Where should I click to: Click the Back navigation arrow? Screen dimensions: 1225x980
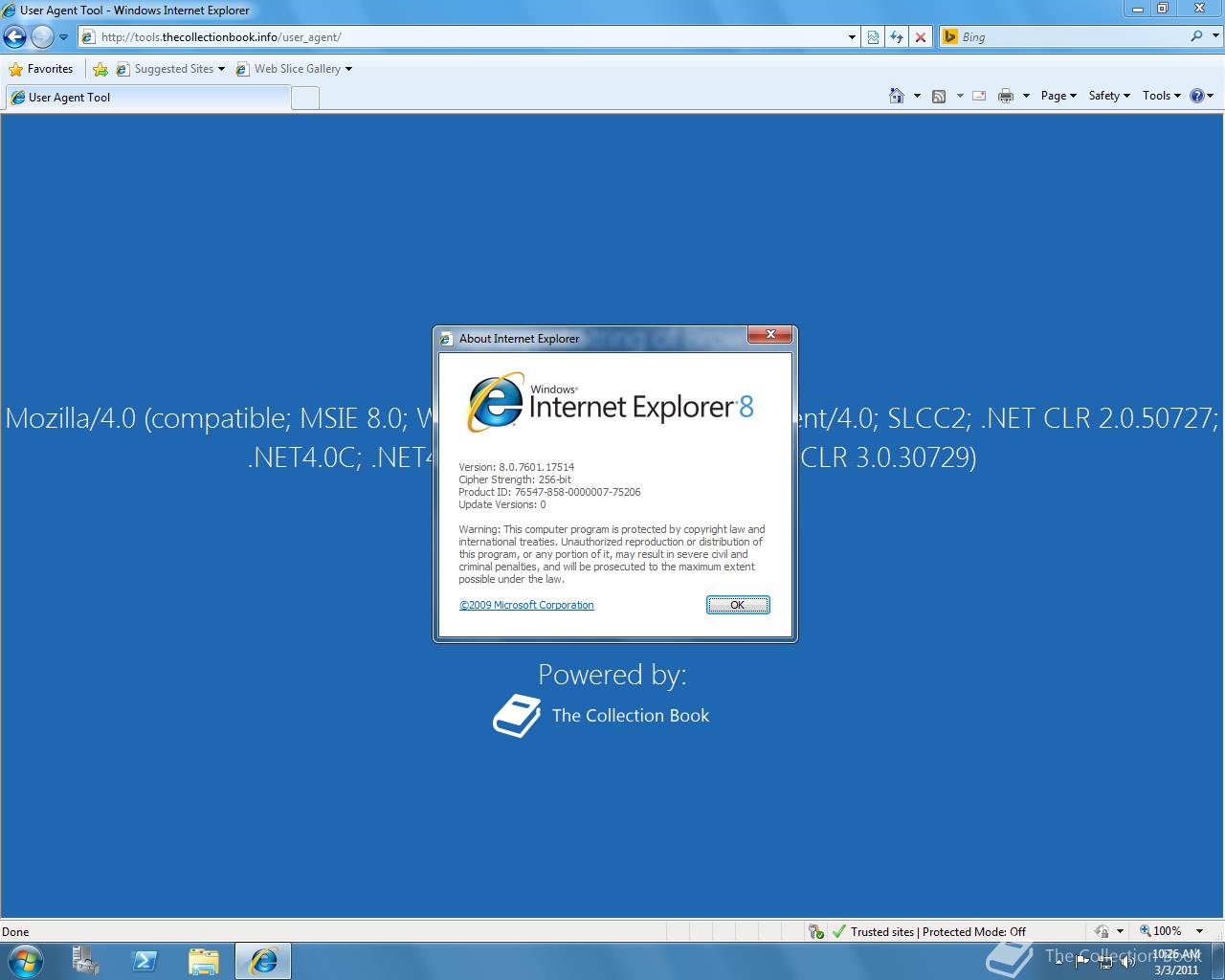click(14, 37)
